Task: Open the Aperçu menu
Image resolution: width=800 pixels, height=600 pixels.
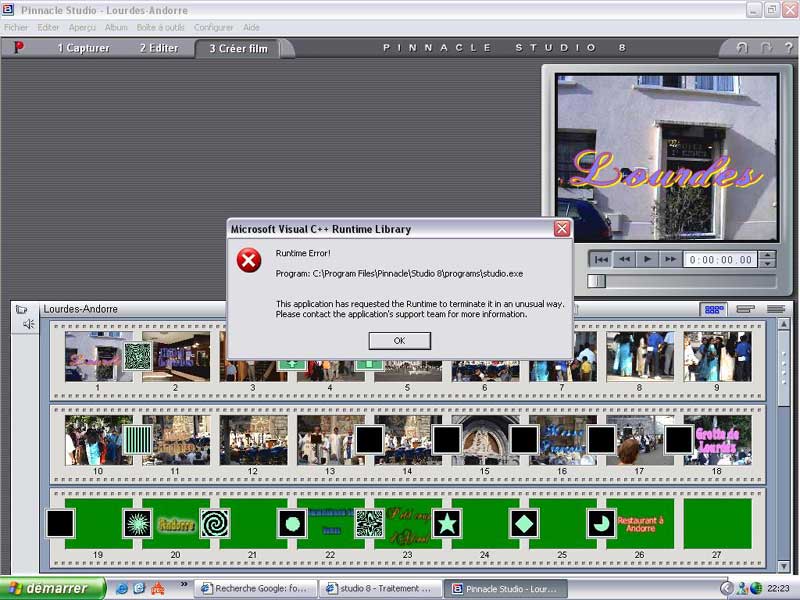Action: tap(82, 28)
